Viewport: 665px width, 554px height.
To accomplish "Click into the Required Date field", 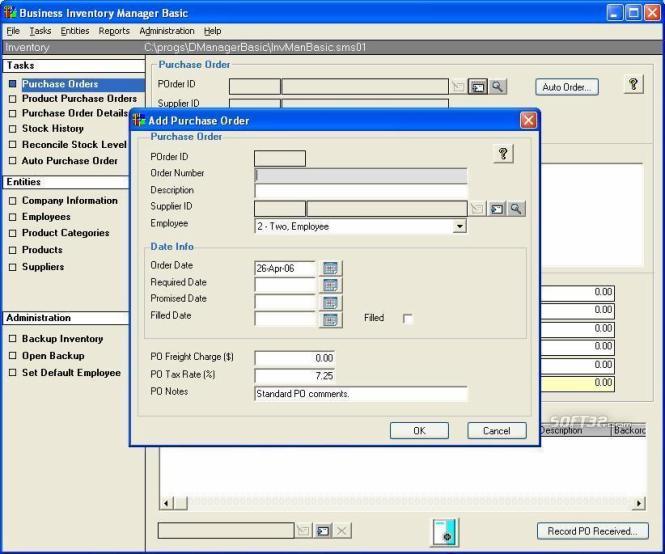I will point(285,285).
